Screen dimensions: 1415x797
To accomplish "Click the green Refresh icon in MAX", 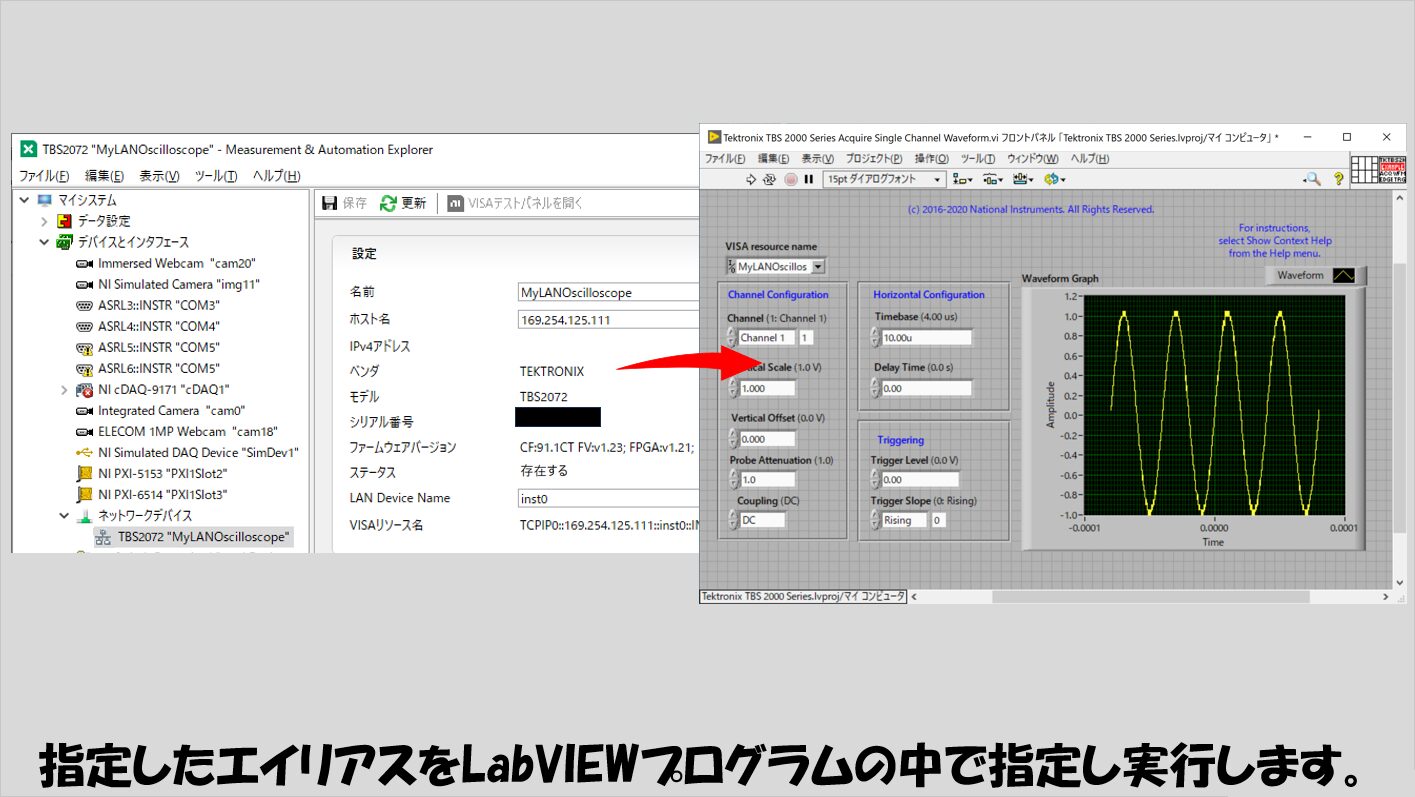I will click(388, 203).
